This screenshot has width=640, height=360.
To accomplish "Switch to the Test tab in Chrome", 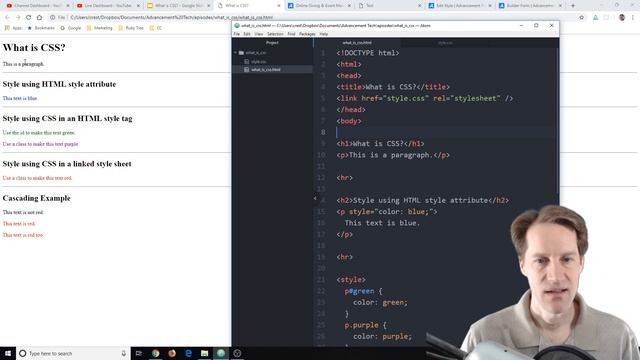I will [x=389, y=6].
